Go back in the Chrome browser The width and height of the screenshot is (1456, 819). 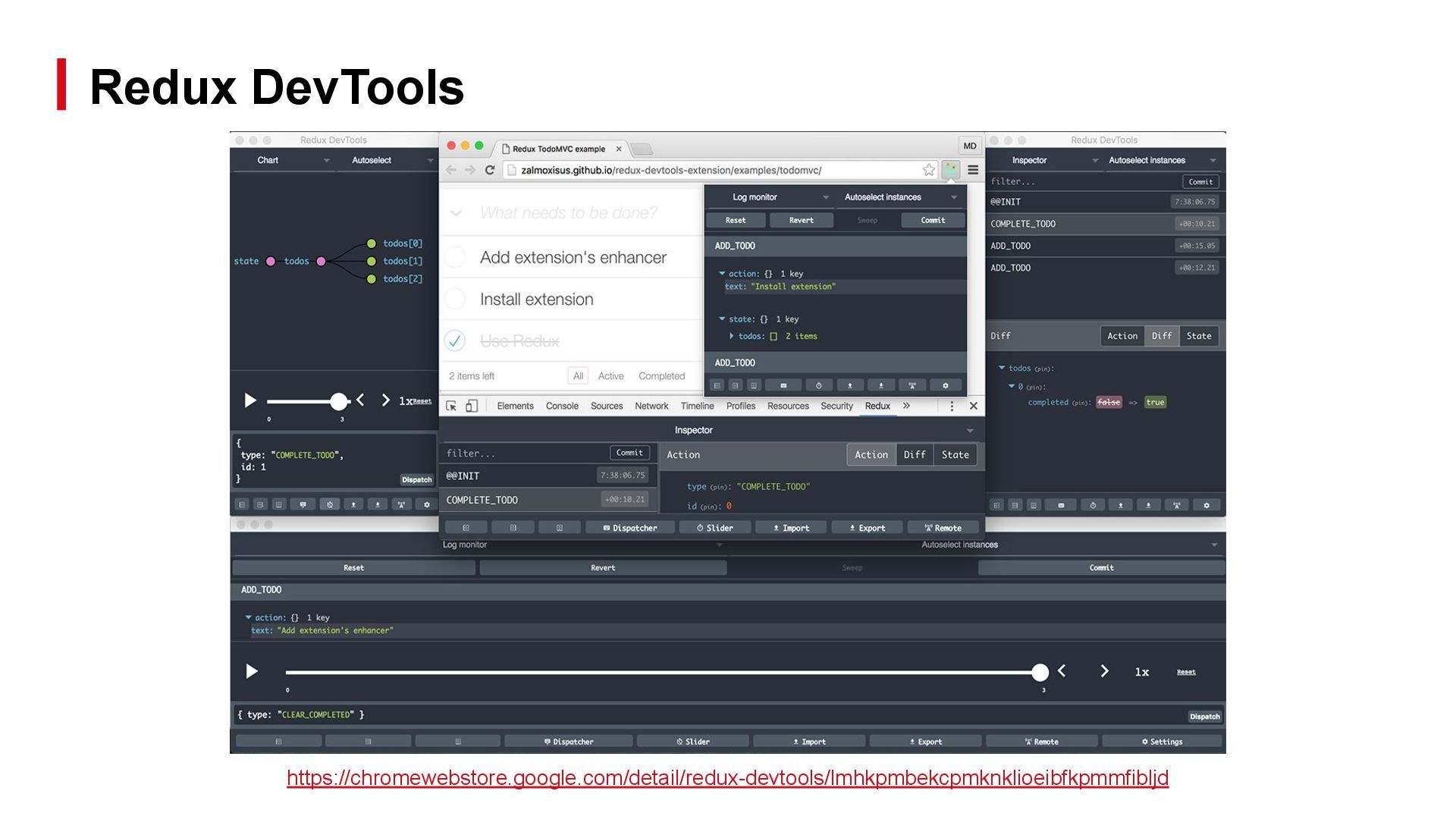point(451,170)
